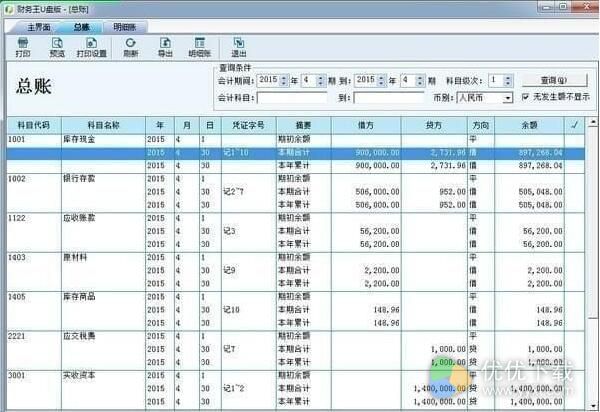Select account code 1002 cell
This screenshot has height=412, width=600.
(x=34, y=179)
